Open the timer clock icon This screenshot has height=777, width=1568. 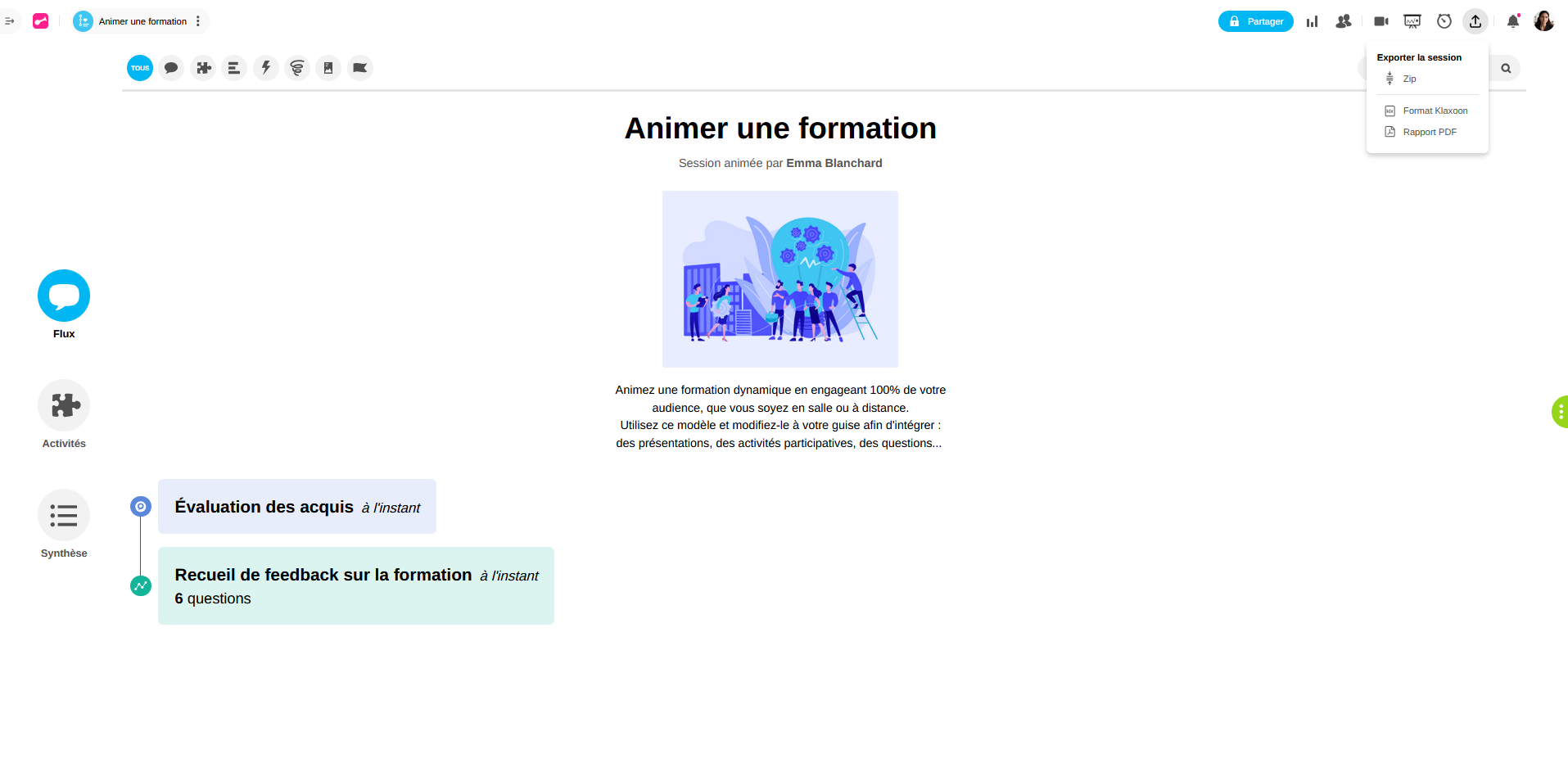click(x=1444, y=21)
